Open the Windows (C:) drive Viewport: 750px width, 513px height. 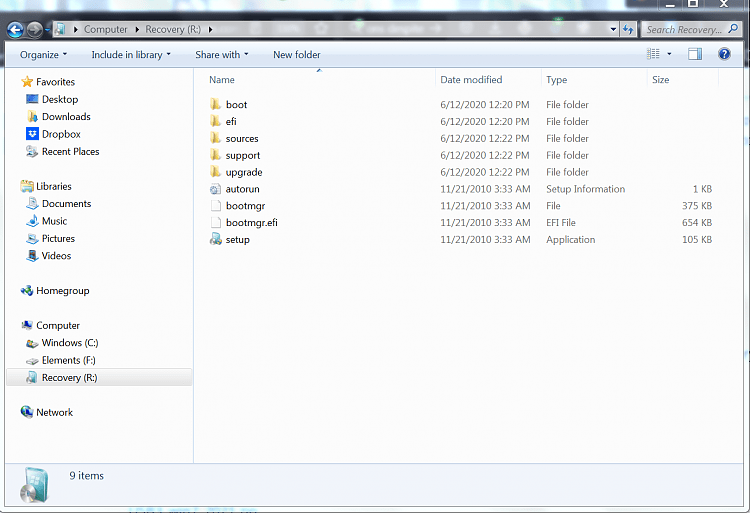click(x=70, y=343)
